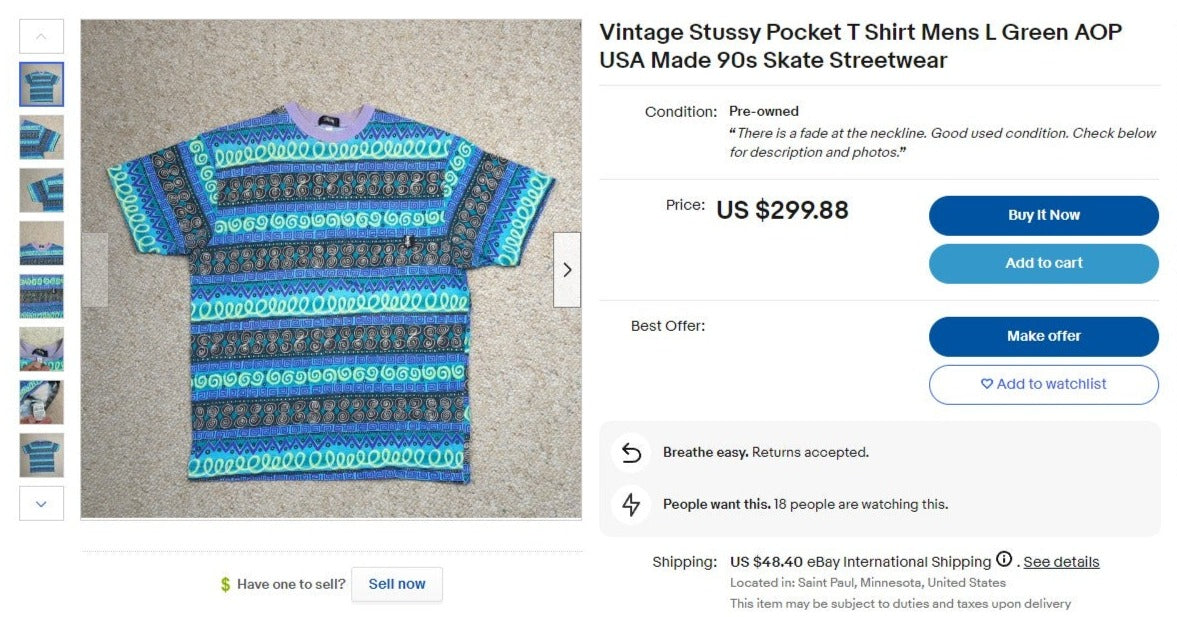Click the green dollar sign icon
This screenshot has height=617, width=1177.
pos(225,584)
